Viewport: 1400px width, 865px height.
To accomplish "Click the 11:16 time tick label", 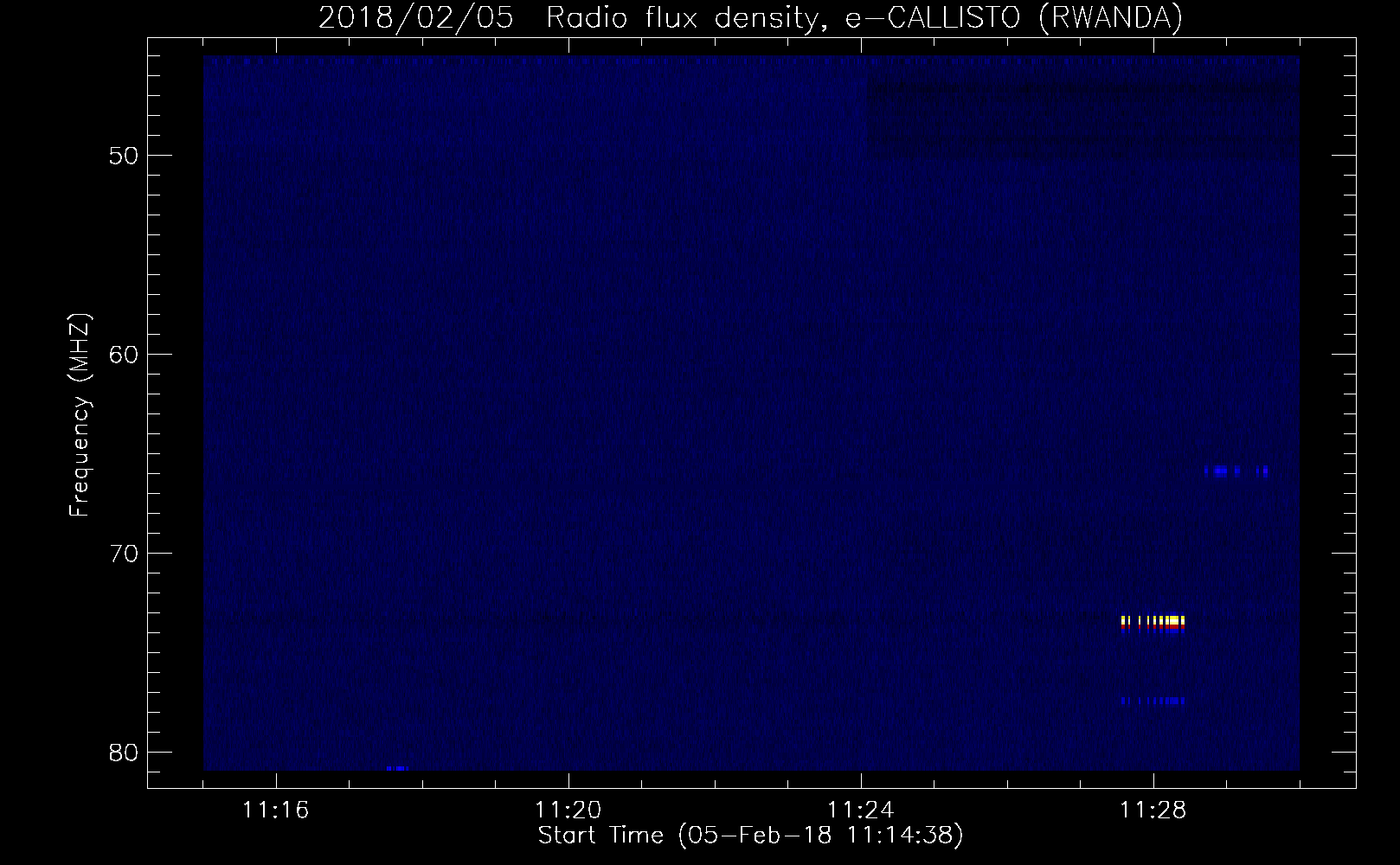I will tap(275, 811).
